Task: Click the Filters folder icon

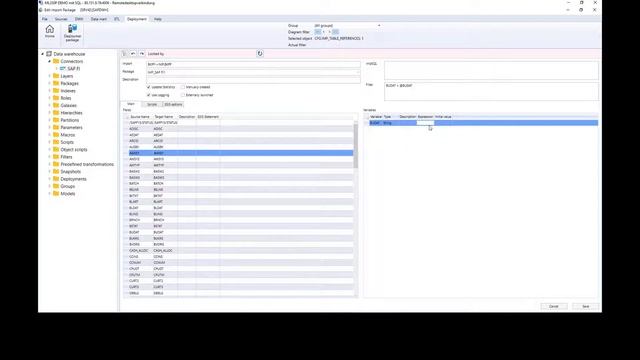Action: [x=56, y=157]
